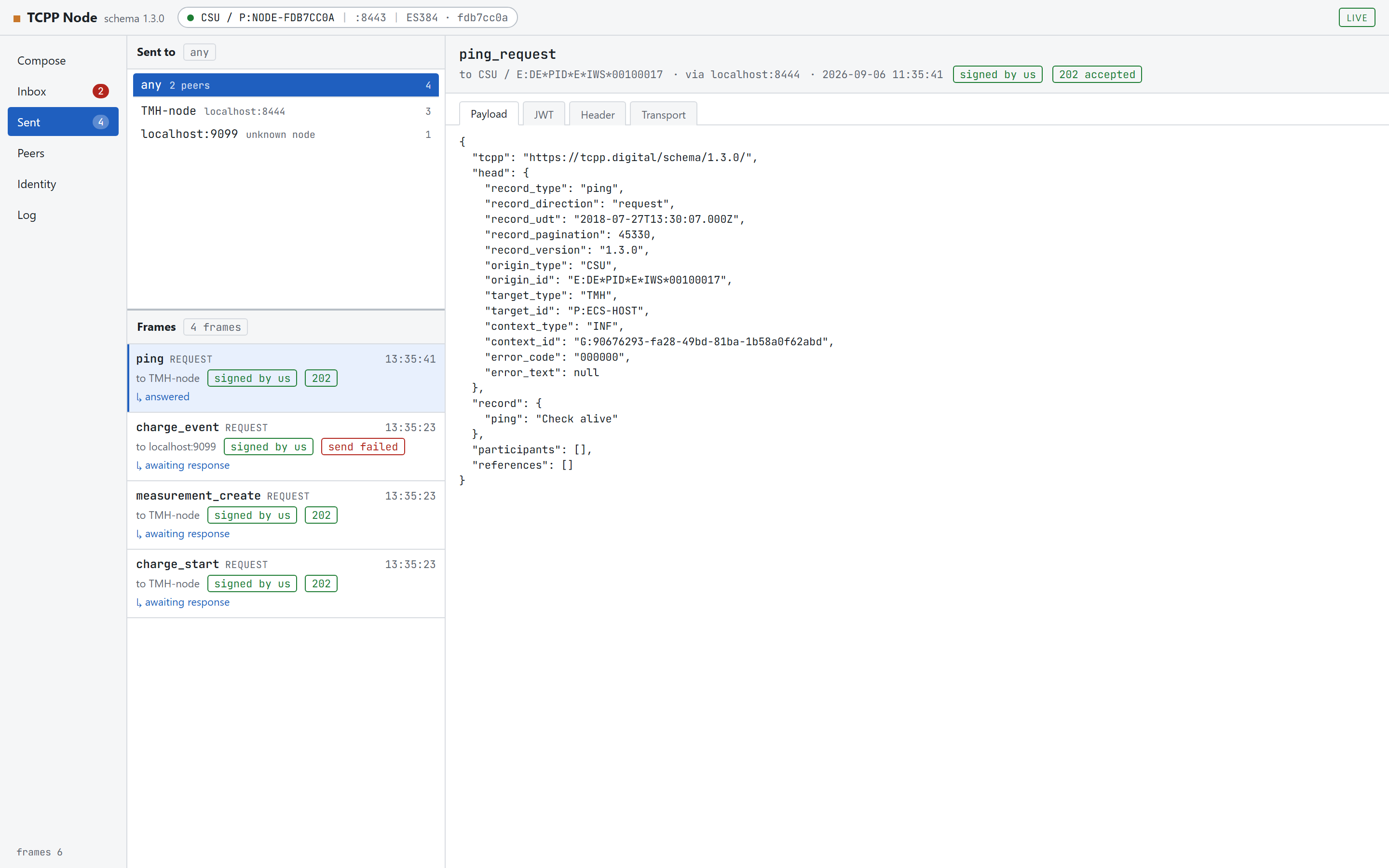Click the ping_request detail title
This screenshot has height=868, width=1389.
click(507, 54)
